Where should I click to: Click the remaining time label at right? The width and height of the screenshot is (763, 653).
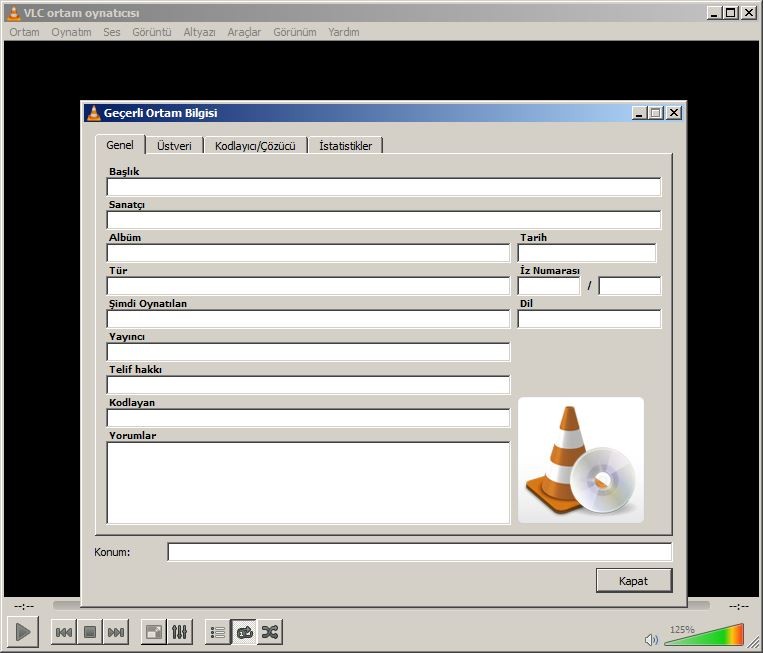tap(739, 606)
